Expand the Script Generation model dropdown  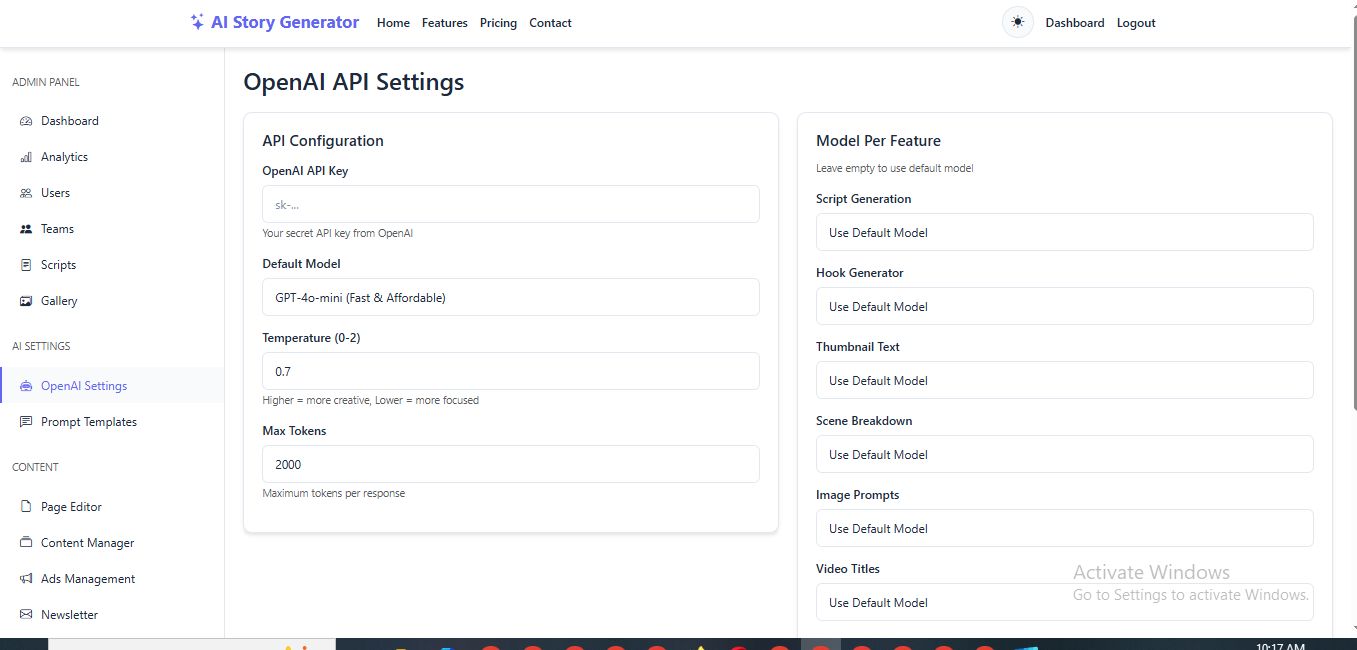(x=1064, y=232)
